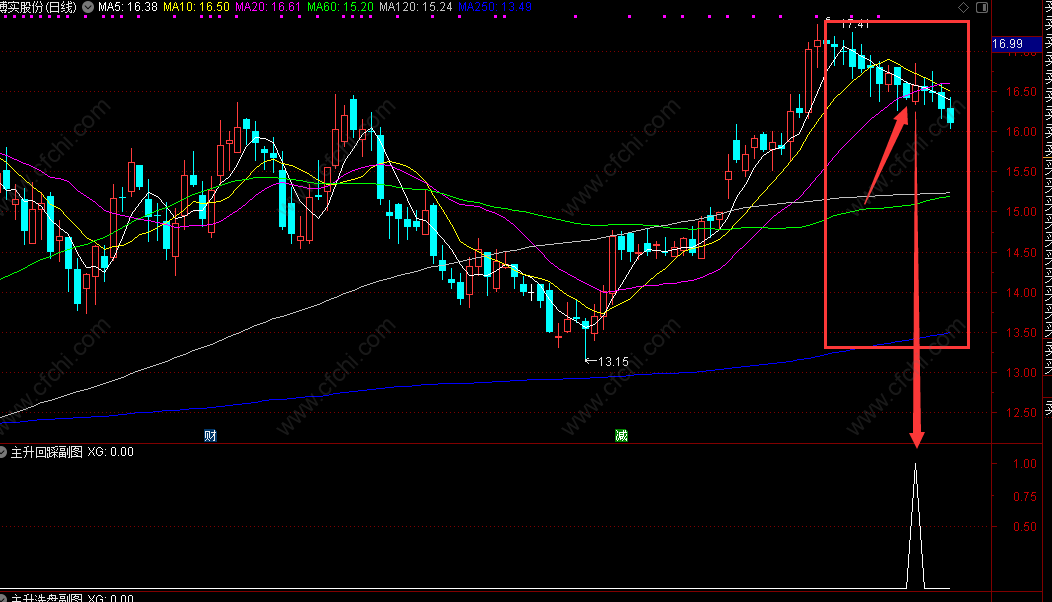Select the MA20: 16.61 label

[x=268, y=7]
